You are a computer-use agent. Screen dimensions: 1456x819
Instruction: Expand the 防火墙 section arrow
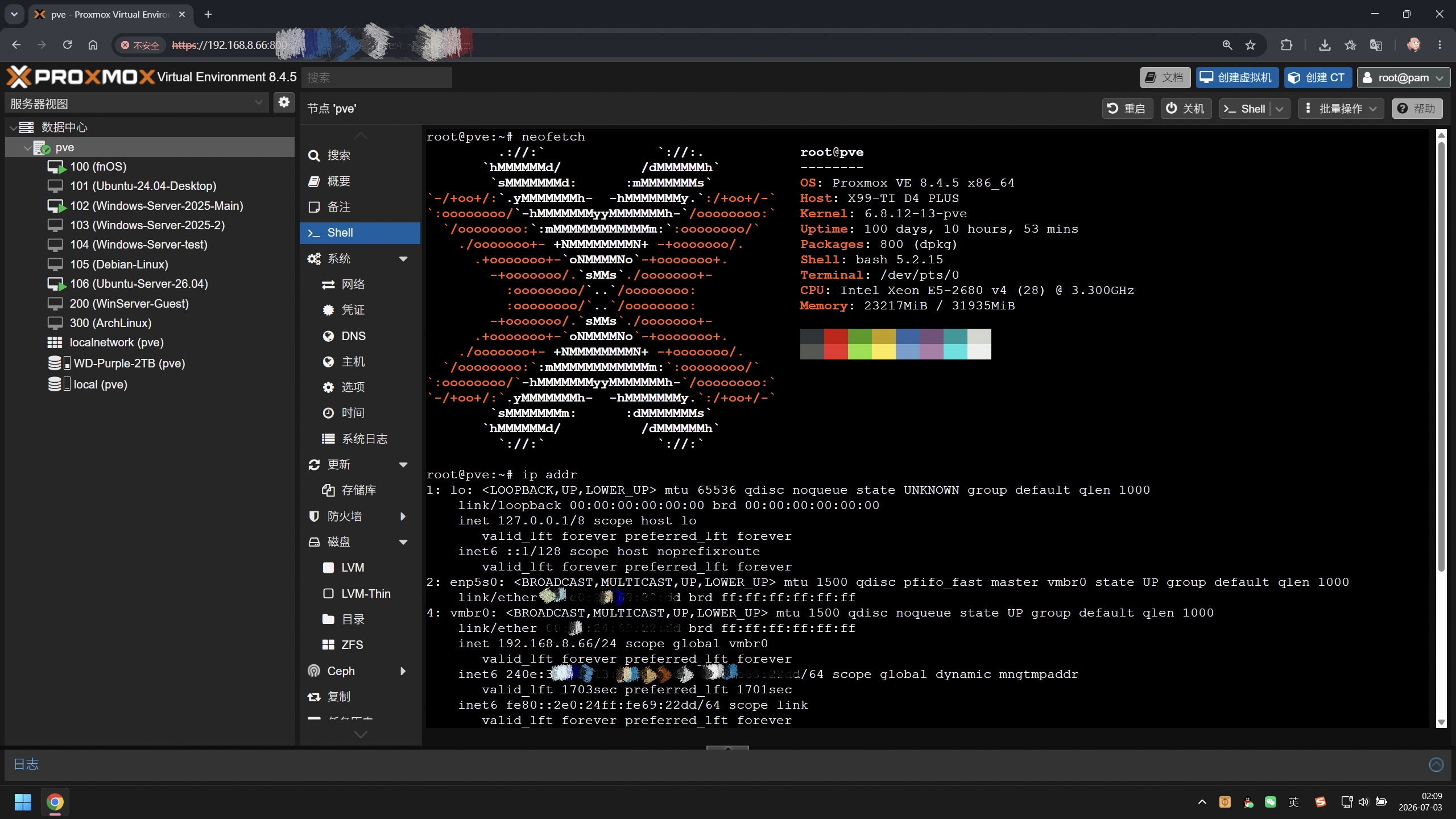coord(403,516)
